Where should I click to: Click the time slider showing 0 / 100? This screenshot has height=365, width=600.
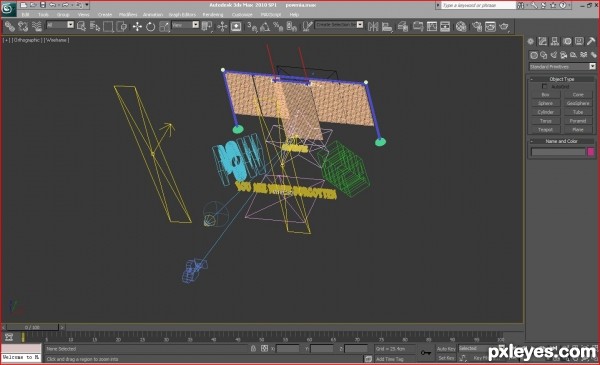click(33, 328)
